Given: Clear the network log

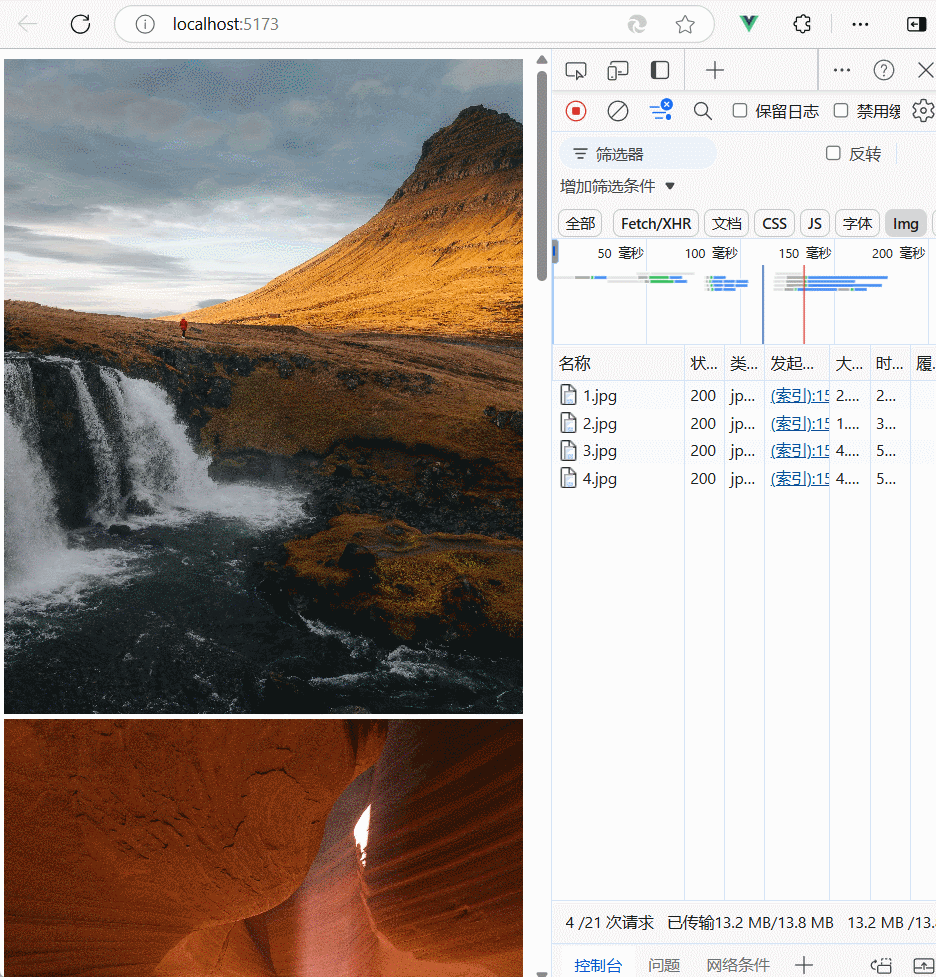Looking at the screenshot, I should tap(618, 112).
